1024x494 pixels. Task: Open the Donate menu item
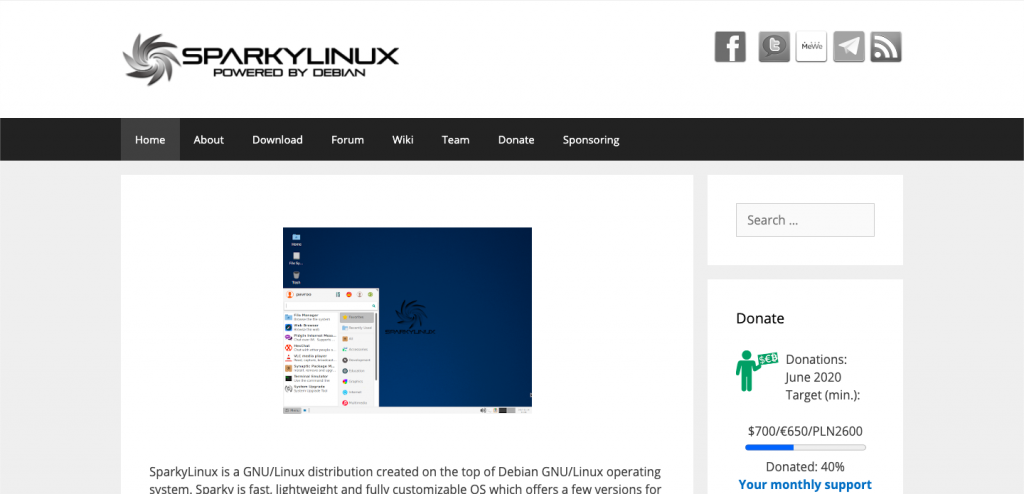pyautogui.click(x=516, y=140)
